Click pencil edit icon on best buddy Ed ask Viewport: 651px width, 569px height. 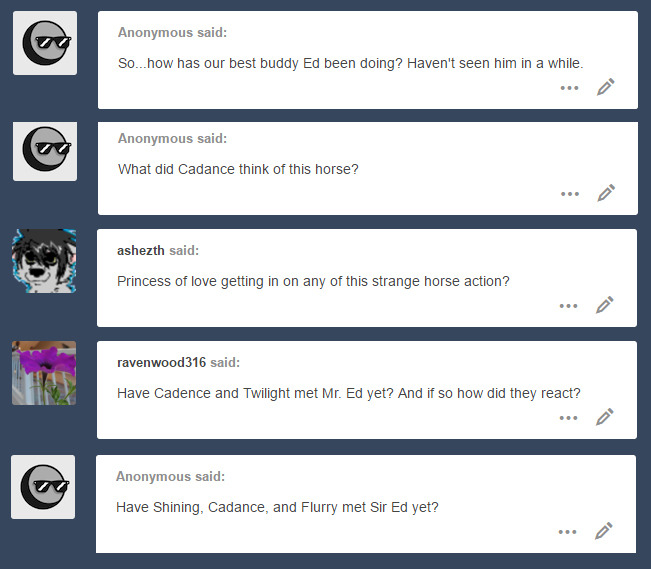click(x=606, y=87)
